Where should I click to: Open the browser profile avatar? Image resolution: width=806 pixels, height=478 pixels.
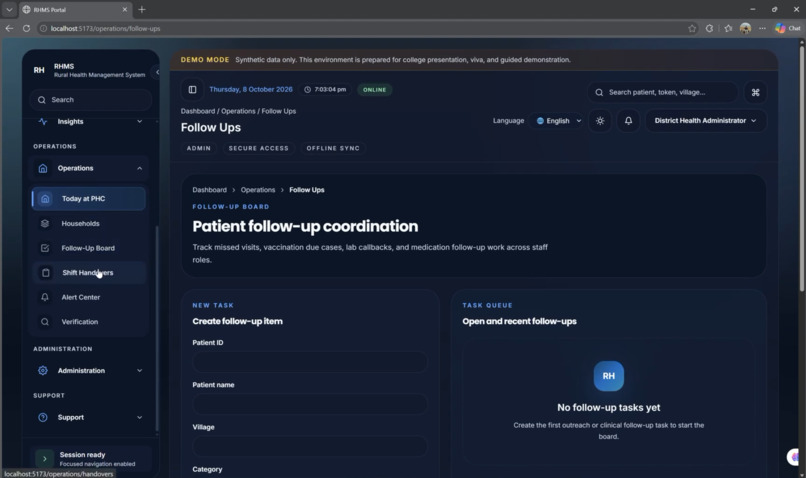[745, 28]
